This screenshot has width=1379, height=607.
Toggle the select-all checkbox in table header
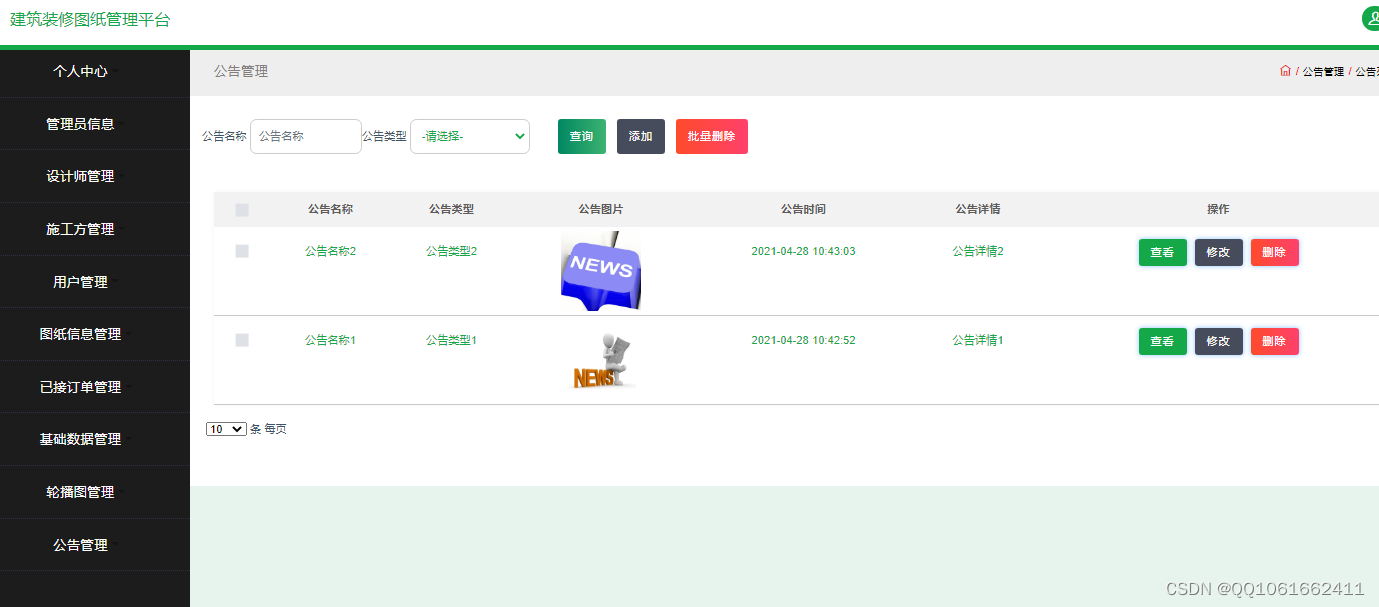[x=242, y=210]
